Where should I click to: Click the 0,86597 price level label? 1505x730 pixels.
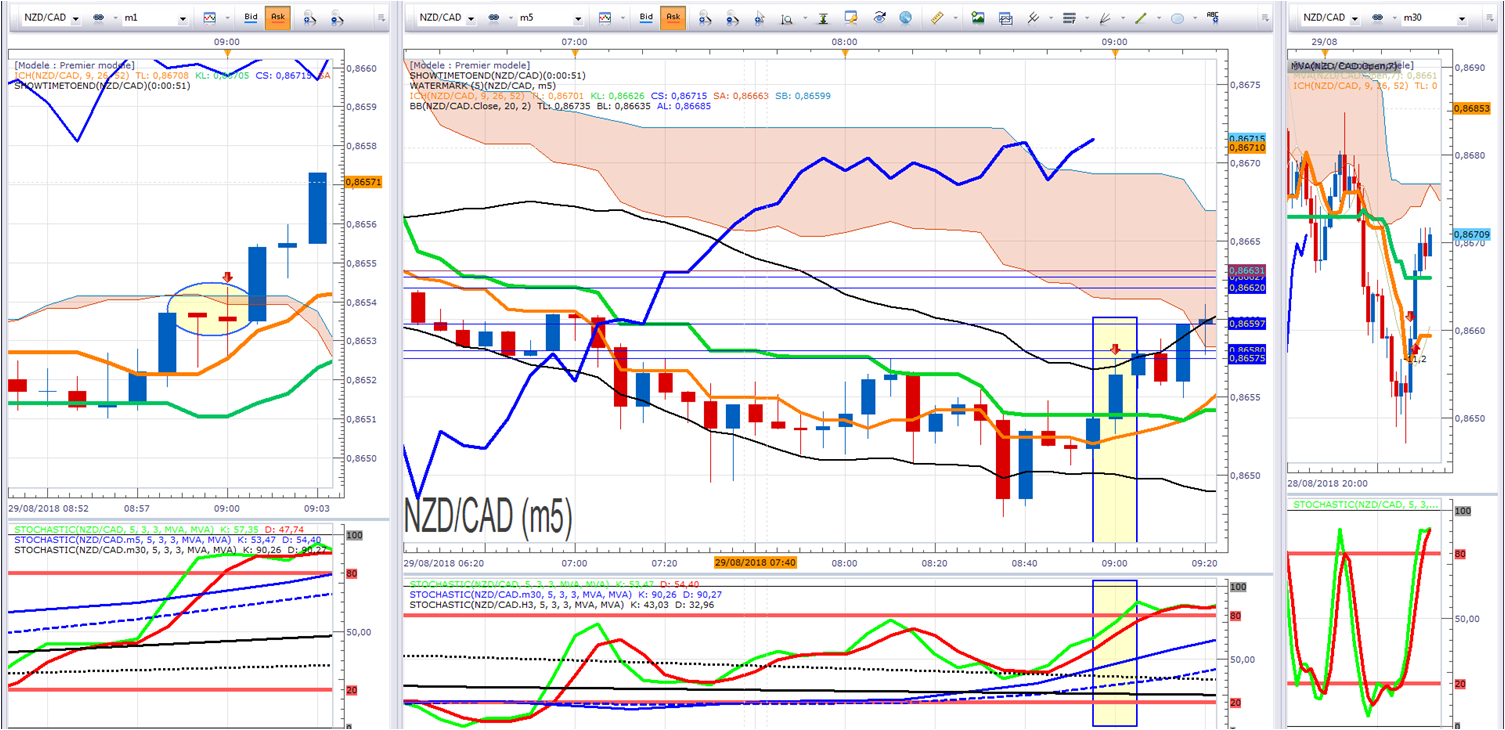pos(1246,324)
